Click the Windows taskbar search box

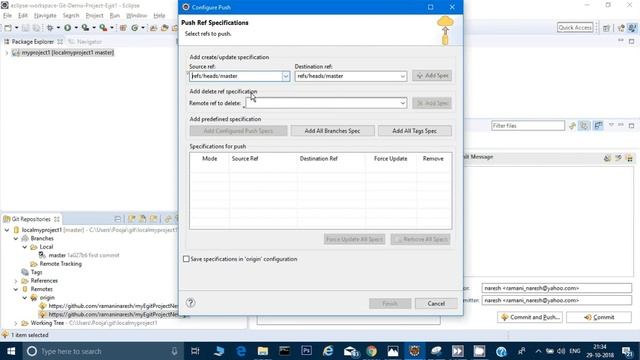click(102, 351)
